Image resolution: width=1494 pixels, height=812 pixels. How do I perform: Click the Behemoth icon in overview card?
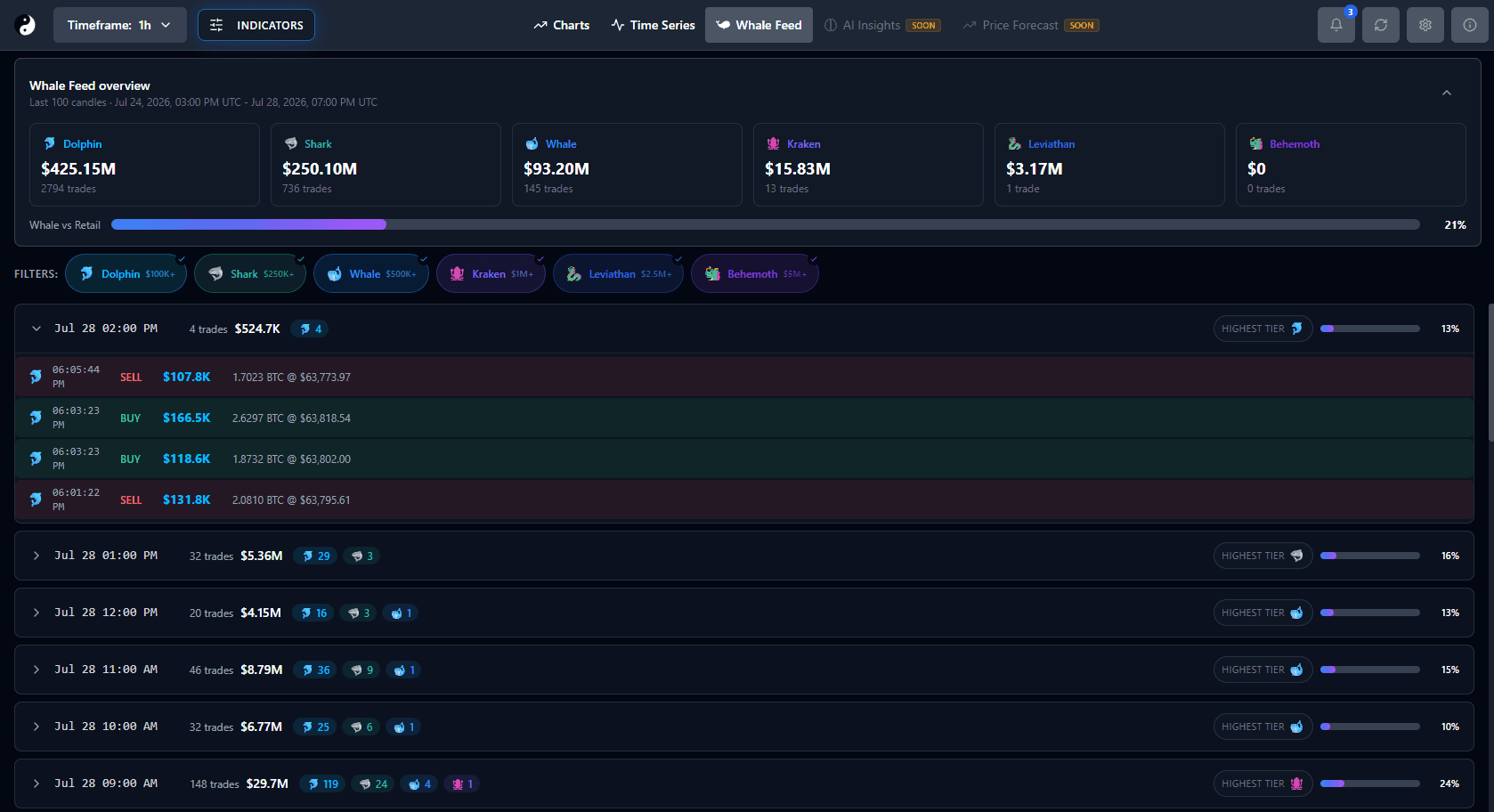(1256, 143)
